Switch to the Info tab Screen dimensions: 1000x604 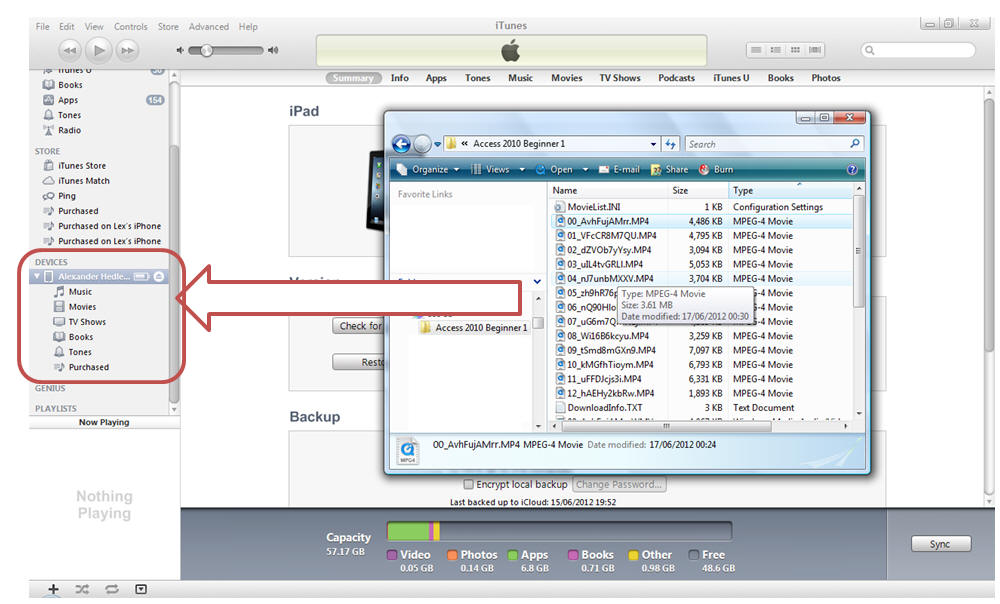tap(400, 78)
